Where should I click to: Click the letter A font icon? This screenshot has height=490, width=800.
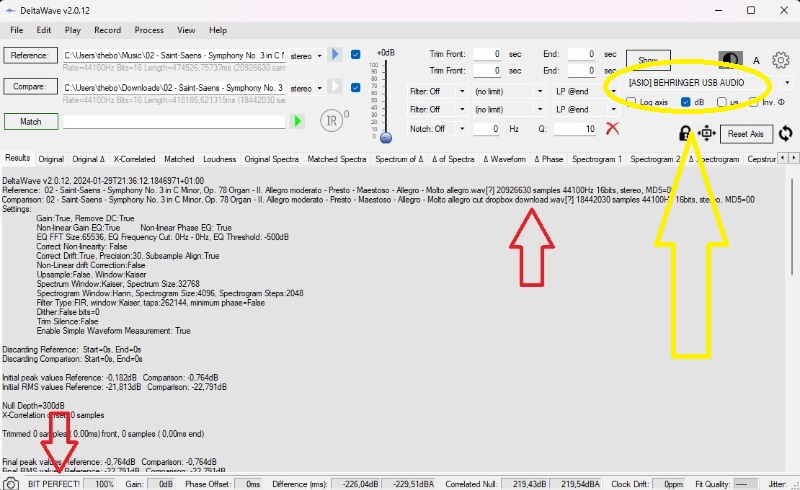[x=756, y=61]
